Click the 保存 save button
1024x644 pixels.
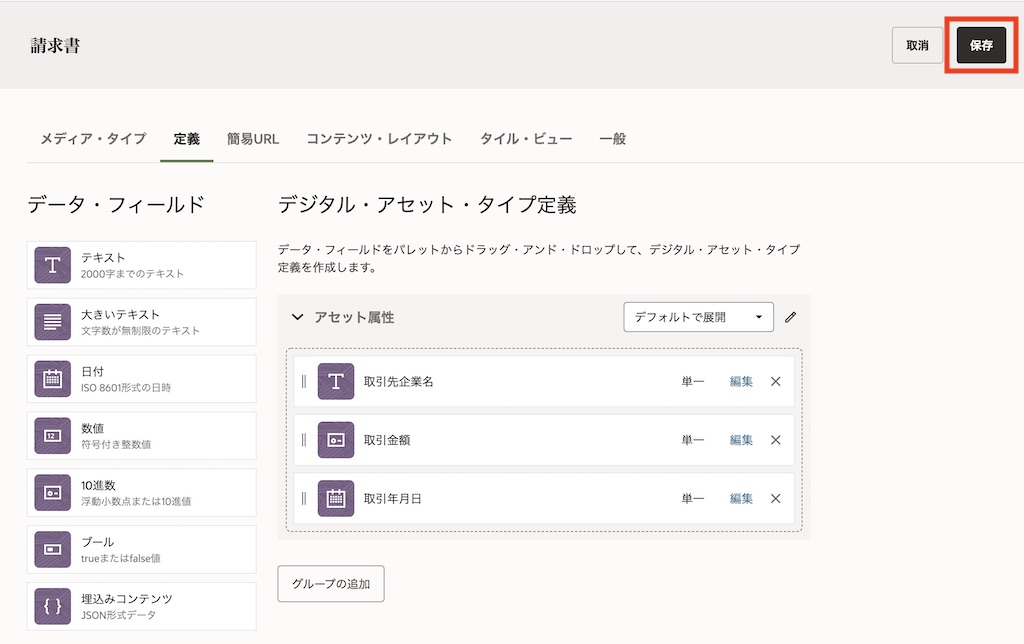click(x=981, y=45)
